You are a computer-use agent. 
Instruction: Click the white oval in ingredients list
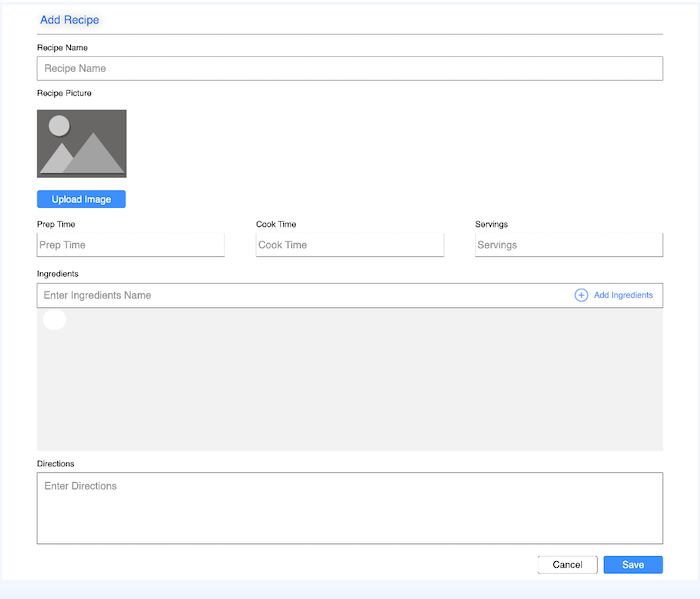click(54, 320)
